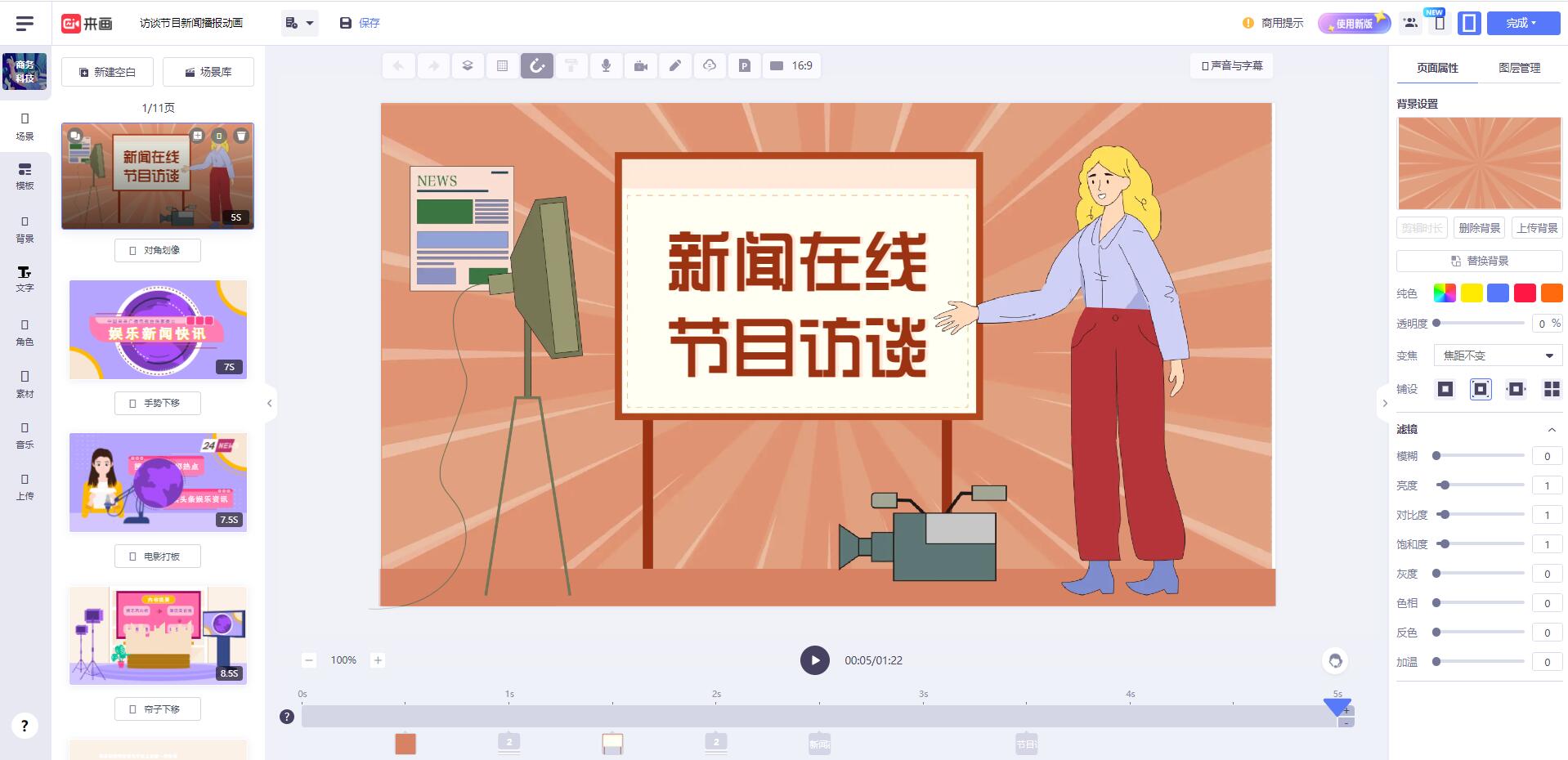The height and width of the screenshot is (760, 1568).
Task: Click the Delete Background button
Action: (x=1480, y=228)
